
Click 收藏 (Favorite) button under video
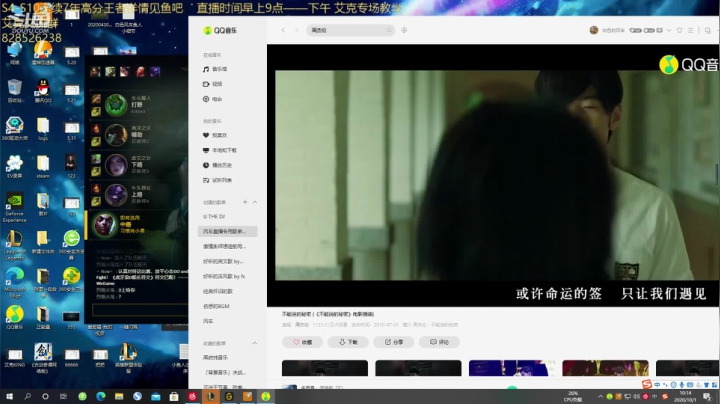[302, 342]
